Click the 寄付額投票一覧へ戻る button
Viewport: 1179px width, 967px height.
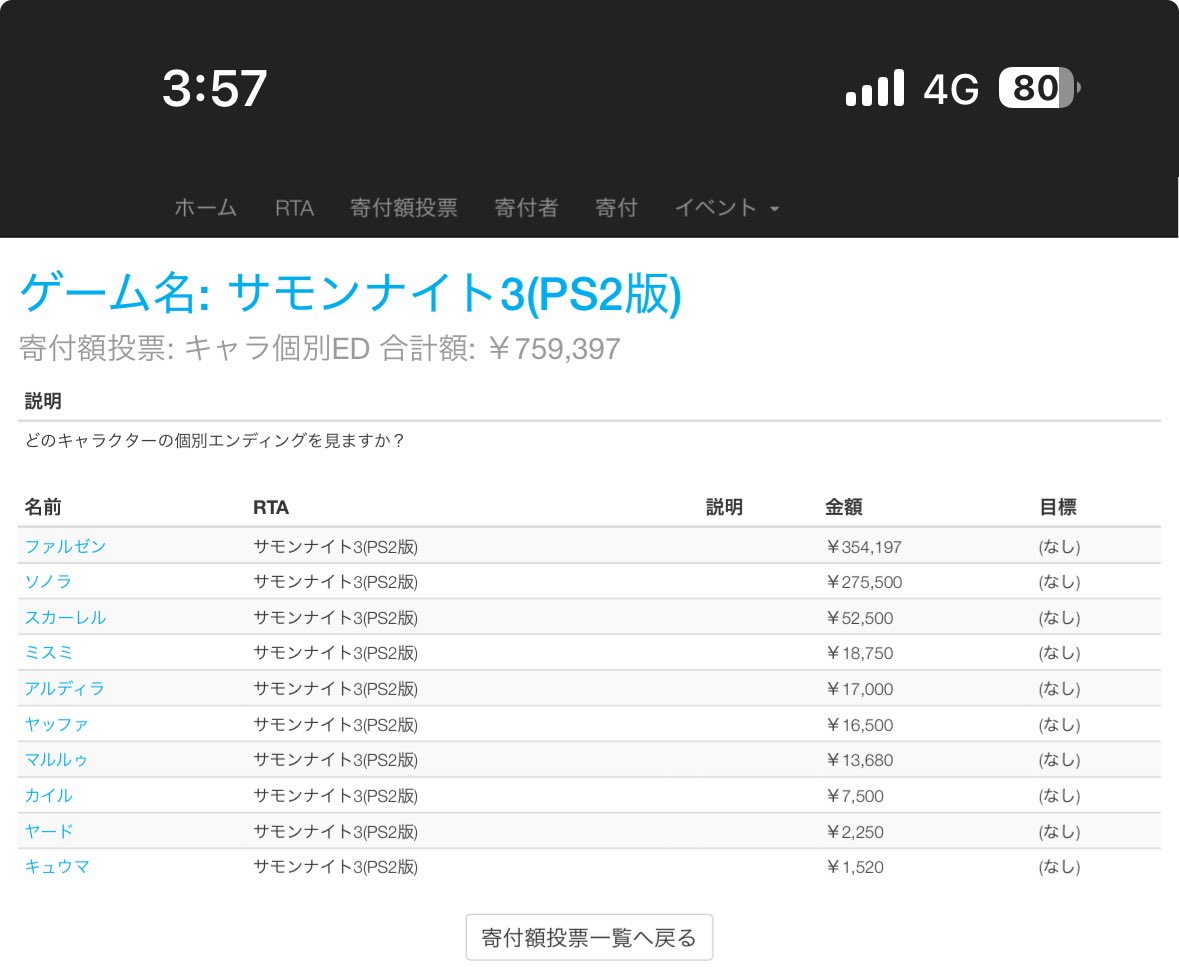point(590,938)
